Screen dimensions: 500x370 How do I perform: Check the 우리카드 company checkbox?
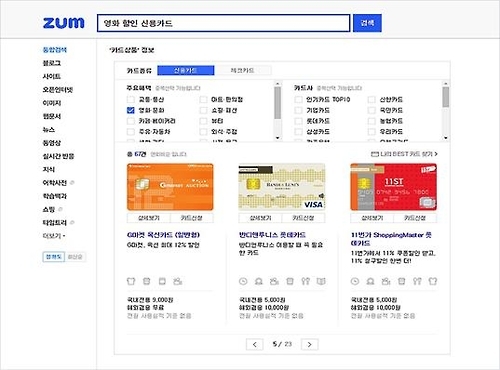(372, 131)
